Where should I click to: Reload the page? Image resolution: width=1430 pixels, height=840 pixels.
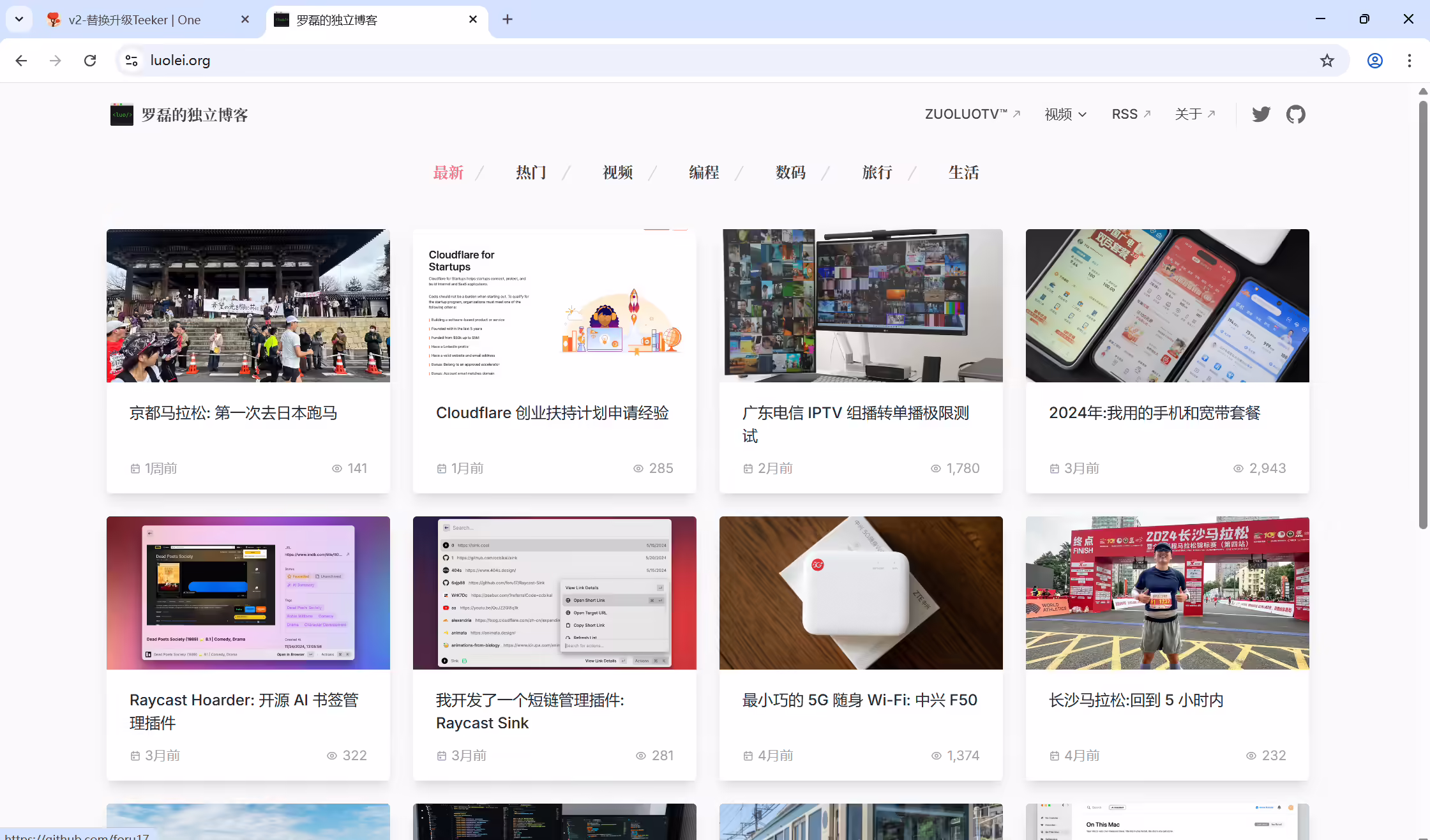pos(90,61)
